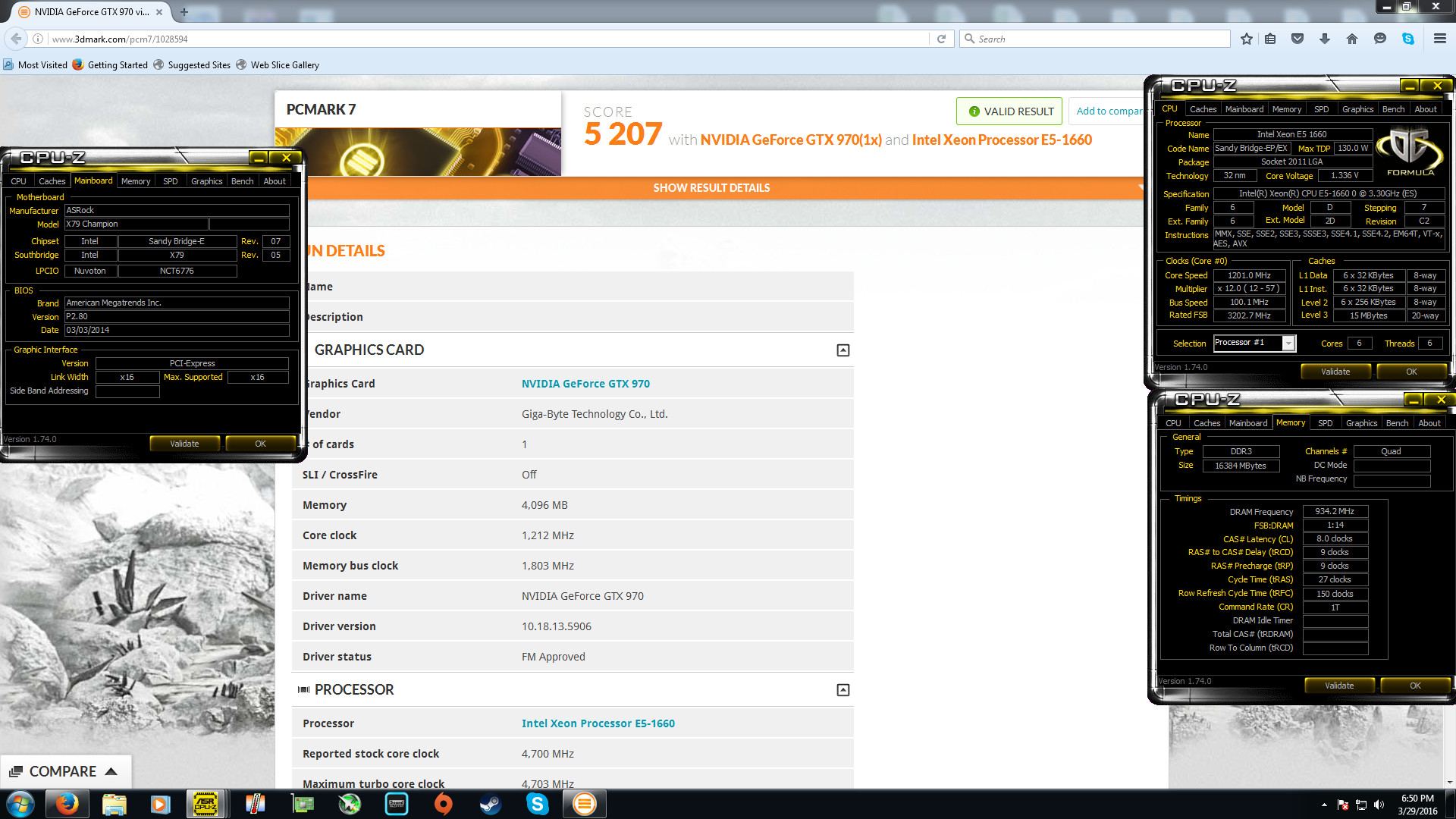Click the volume speaker tray icon
This screenshot has width=1456, height=819.
click(x=1379, y=805)
